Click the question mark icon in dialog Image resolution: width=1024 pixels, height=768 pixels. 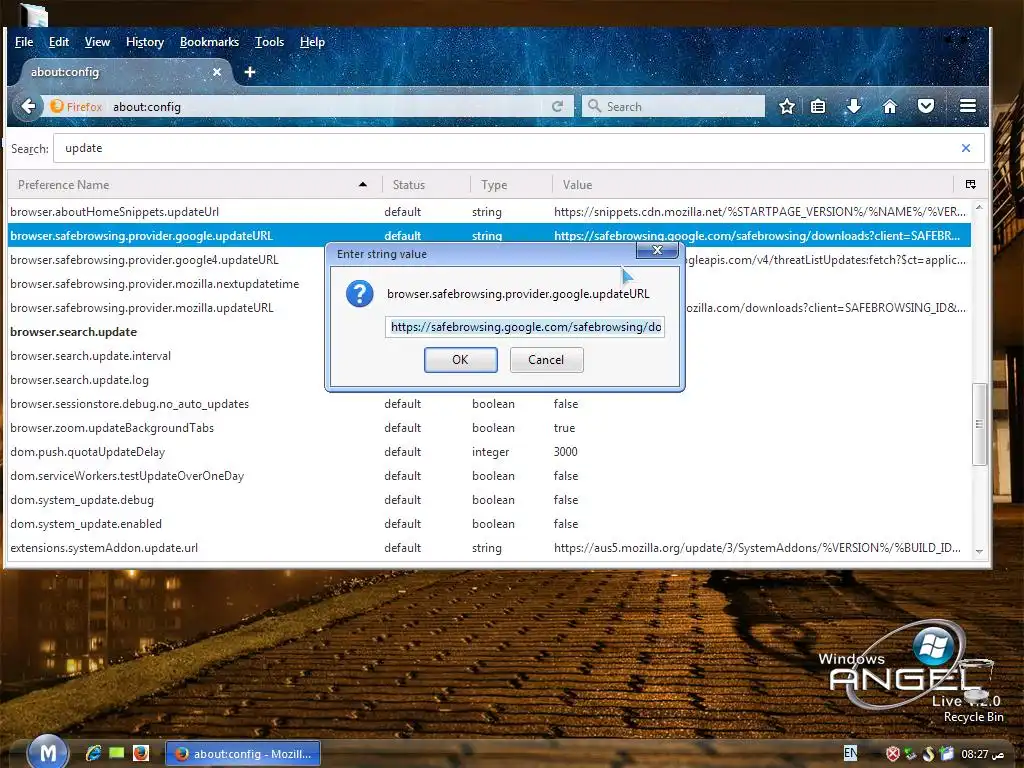click(x=359, y=294)
